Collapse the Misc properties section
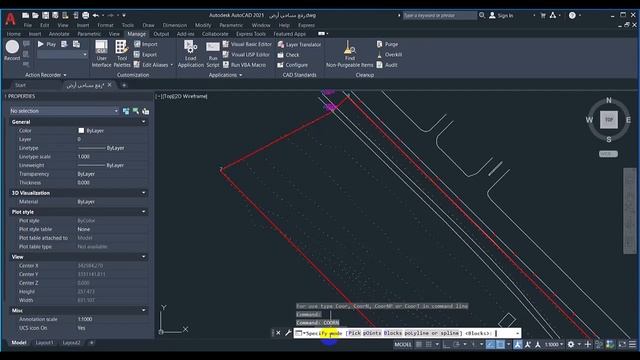This screenshot has width=640, height=360. [x=143, y=310]
